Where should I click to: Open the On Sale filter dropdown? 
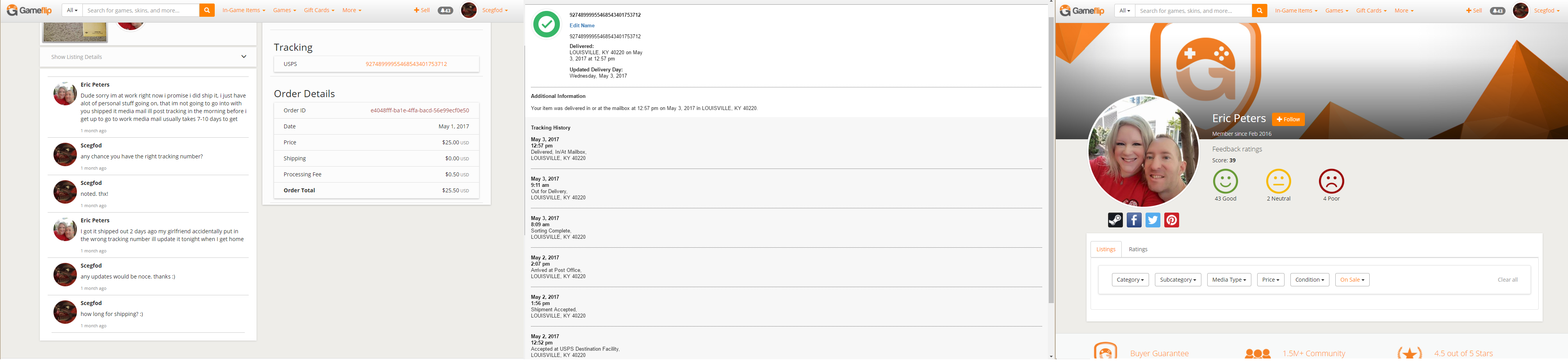1352,280
